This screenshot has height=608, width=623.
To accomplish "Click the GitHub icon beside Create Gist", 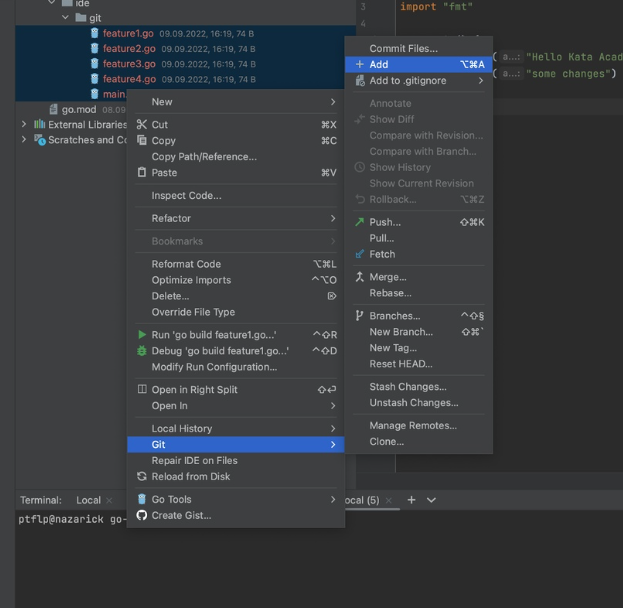I will [x=142, y=516].
